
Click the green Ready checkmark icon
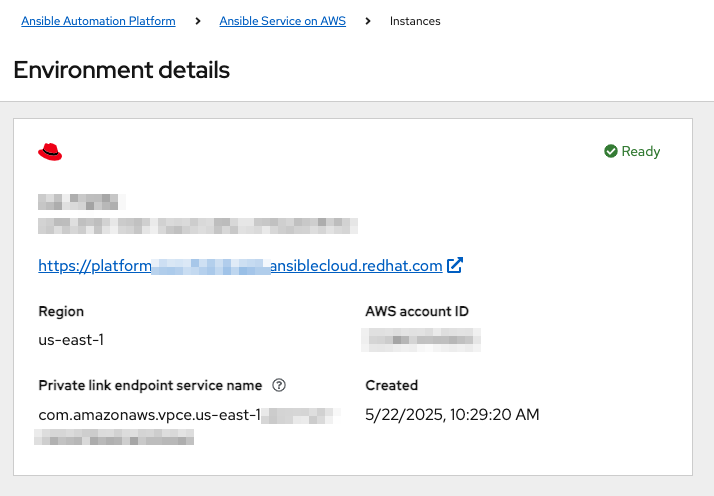611,151
